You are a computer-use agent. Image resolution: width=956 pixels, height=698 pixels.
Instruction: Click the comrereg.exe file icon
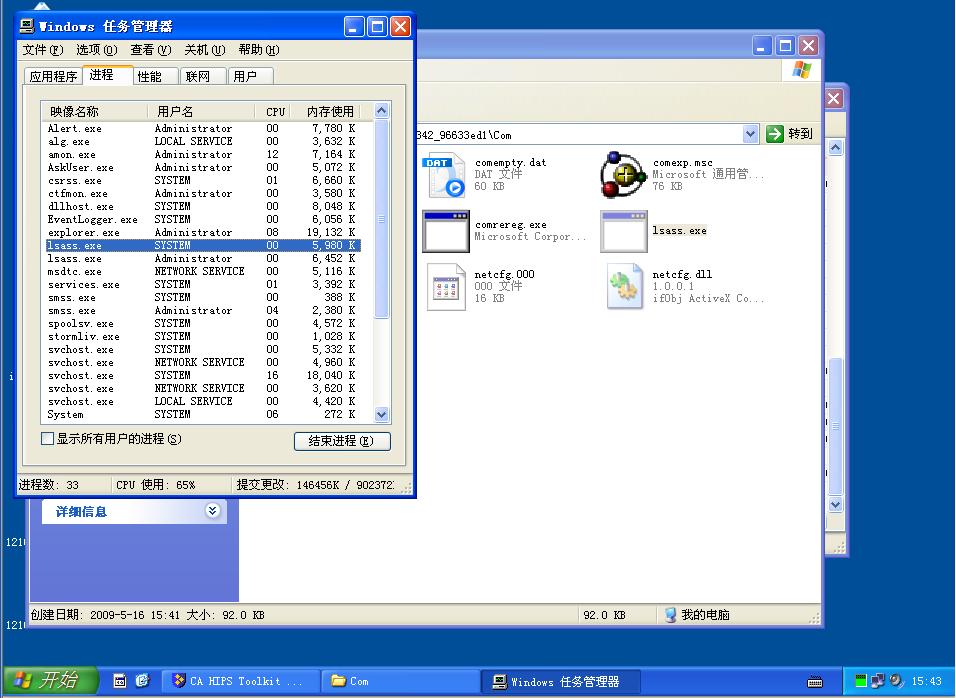click(x=445, y=231)
